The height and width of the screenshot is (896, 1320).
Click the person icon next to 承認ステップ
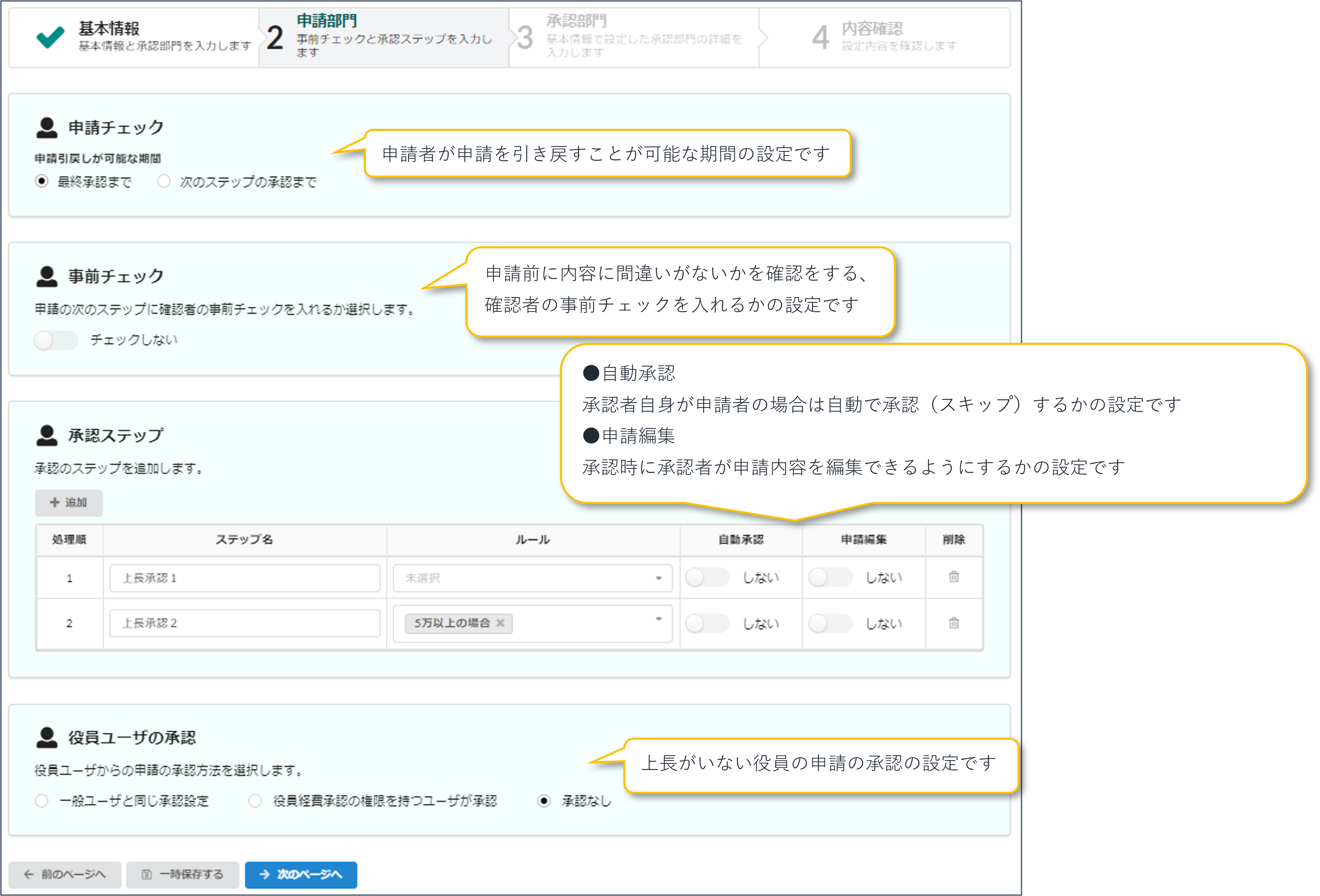click(47, 435)
